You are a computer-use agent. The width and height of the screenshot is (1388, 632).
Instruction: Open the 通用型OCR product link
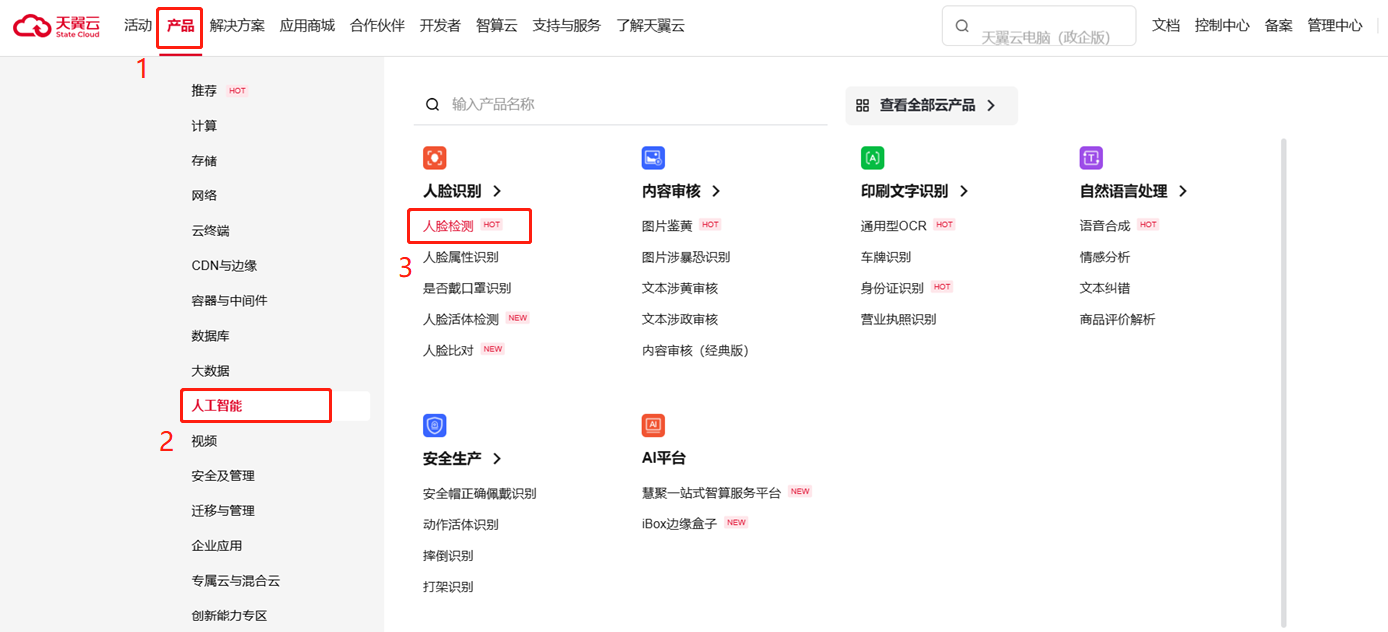[x=894, y=226]
